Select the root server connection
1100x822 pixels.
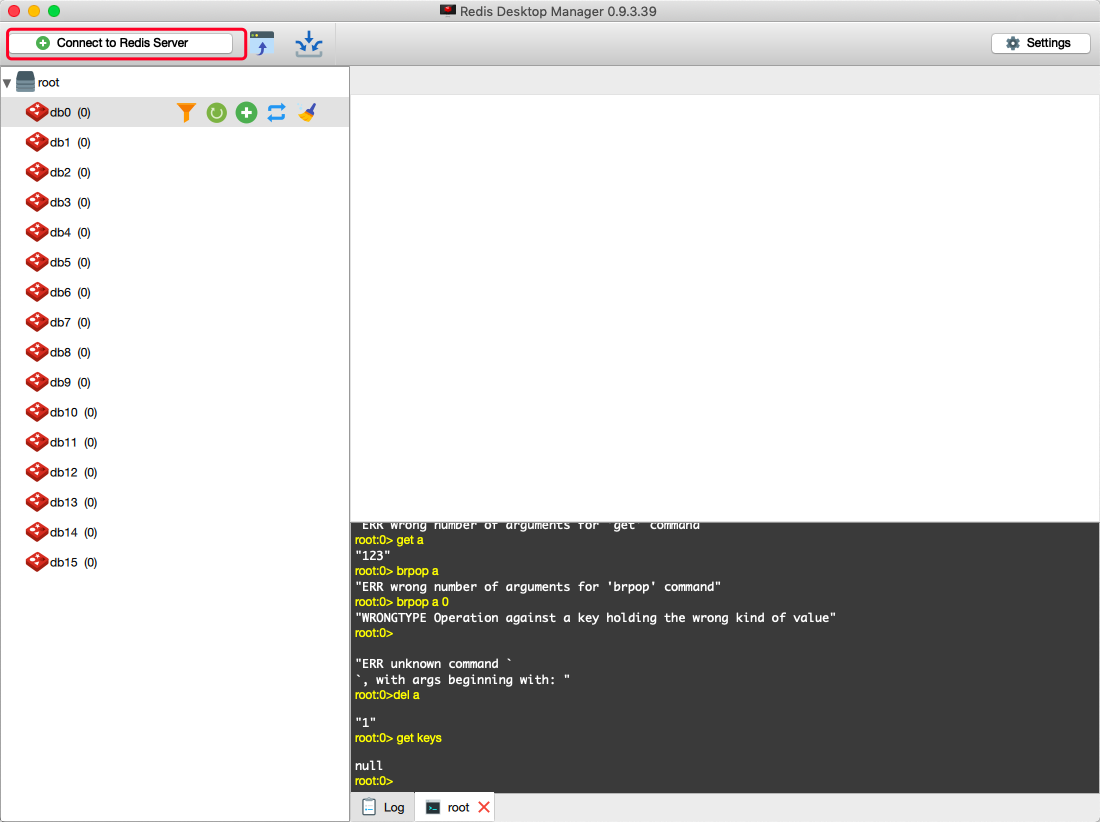pos(48,83)
